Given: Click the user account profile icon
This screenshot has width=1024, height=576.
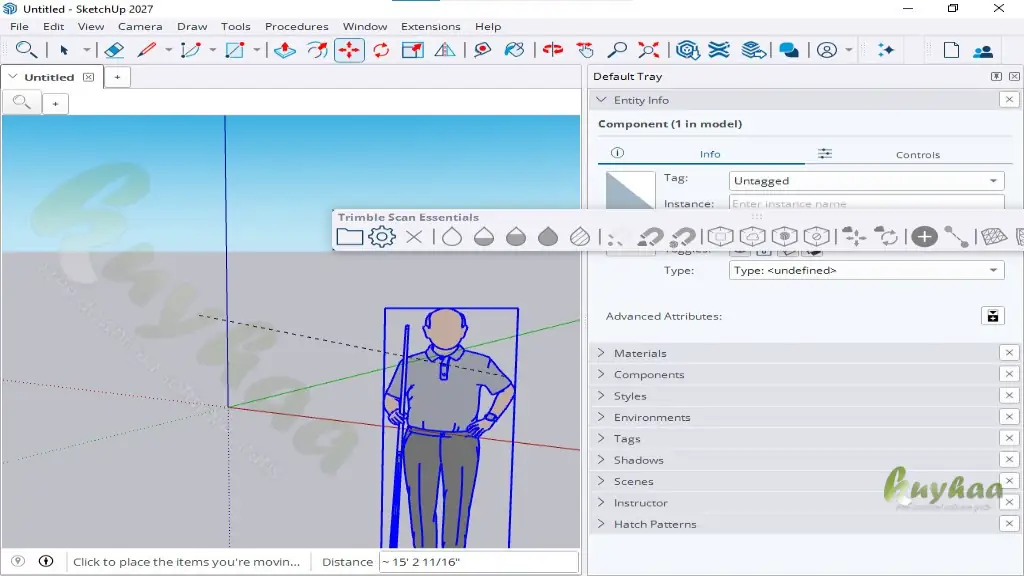Looking at the screenshot, I should click(x=827, y=50).
